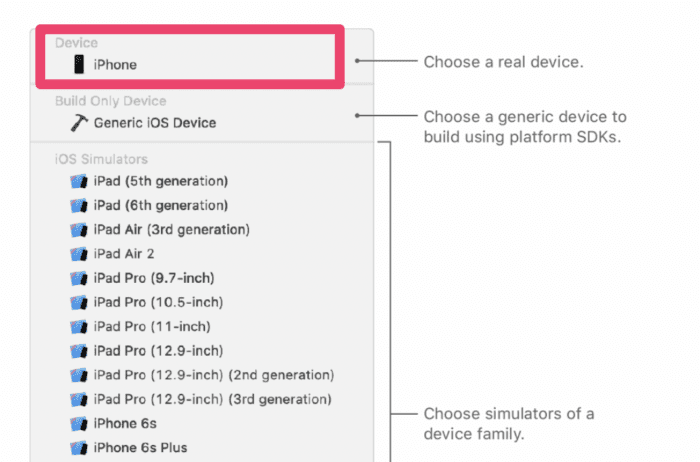Screen dimensions: 700x462
Task: Click the iPad Pro (9.7-inch) simulator icon
Action: [x=79, y=279]
